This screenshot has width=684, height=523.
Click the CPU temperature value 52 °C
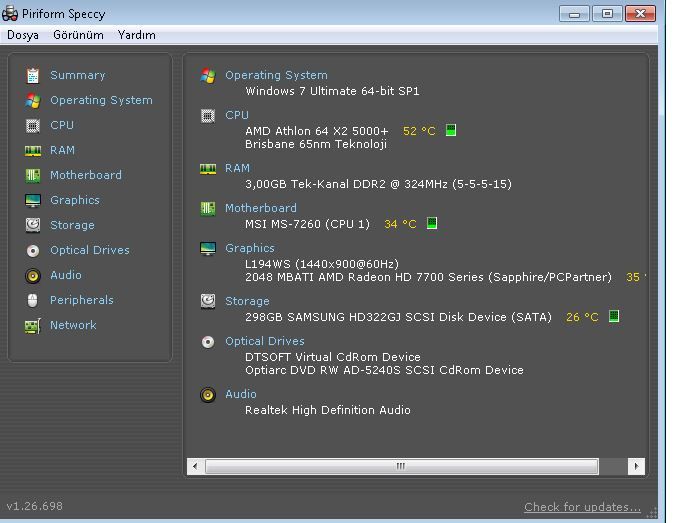[419, 131]
